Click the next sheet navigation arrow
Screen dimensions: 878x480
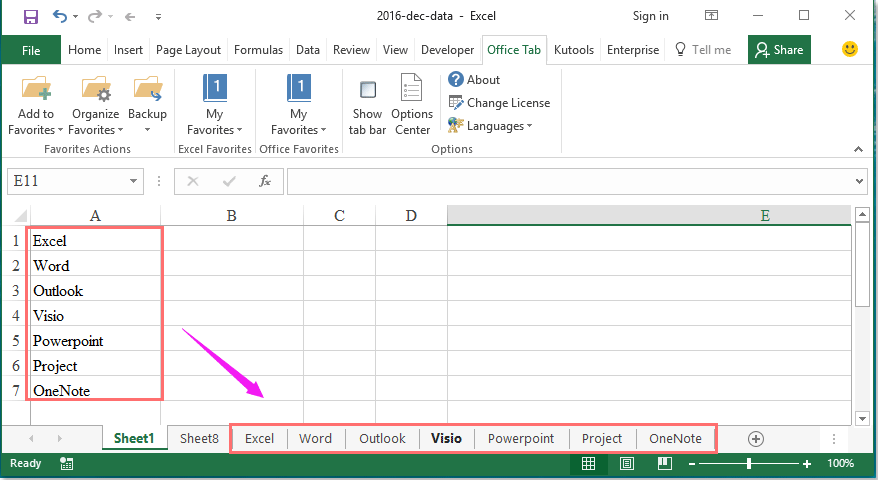coord(59,439)
